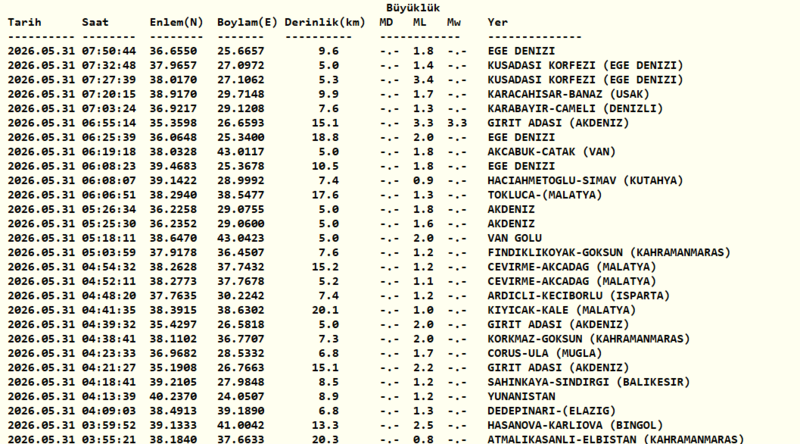This screenshot has width=800, height=444.
Task: Click longitude 43.0117
Action: point(241,152)
